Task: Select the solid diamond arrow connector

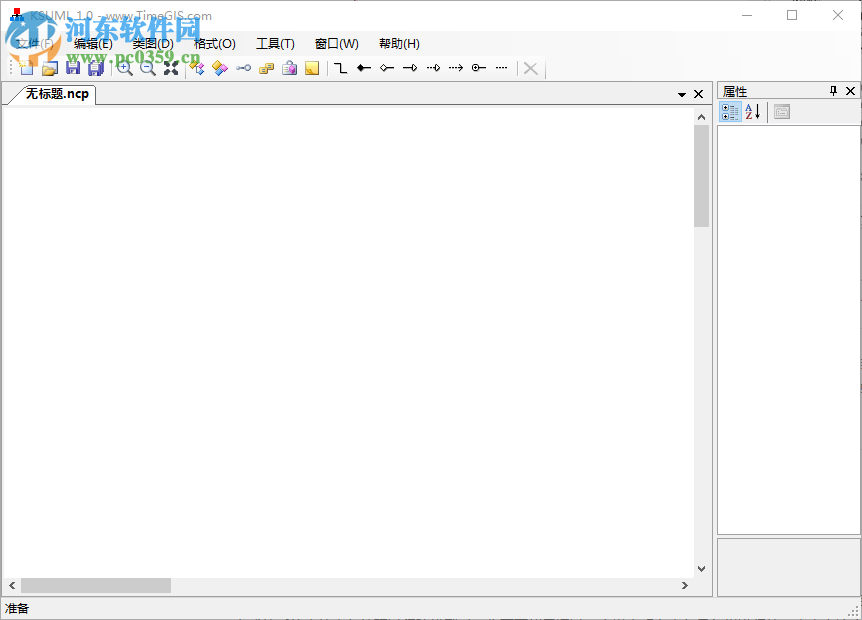Action: [364, 68]
